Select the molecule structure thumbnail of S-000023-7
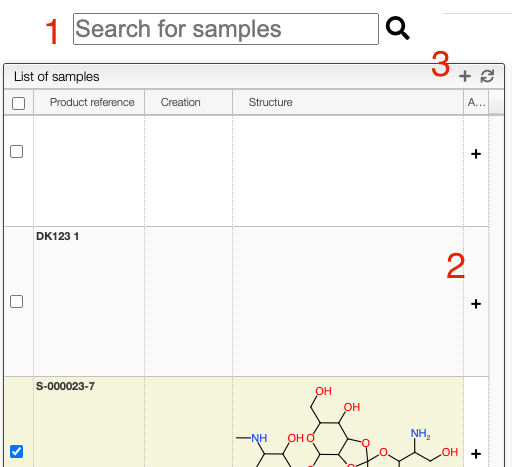Viewport: 512px width, 467px height. [347, 427]
